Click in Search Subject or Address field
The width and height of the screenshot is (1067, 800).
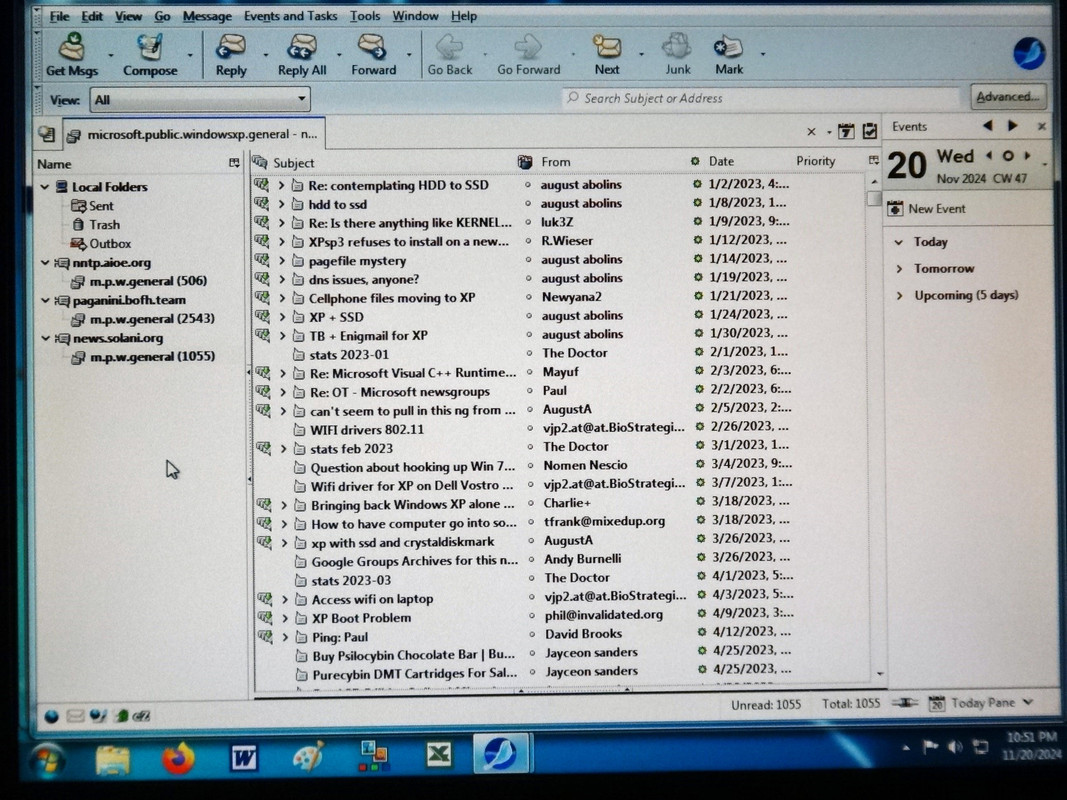click(761, 98)
